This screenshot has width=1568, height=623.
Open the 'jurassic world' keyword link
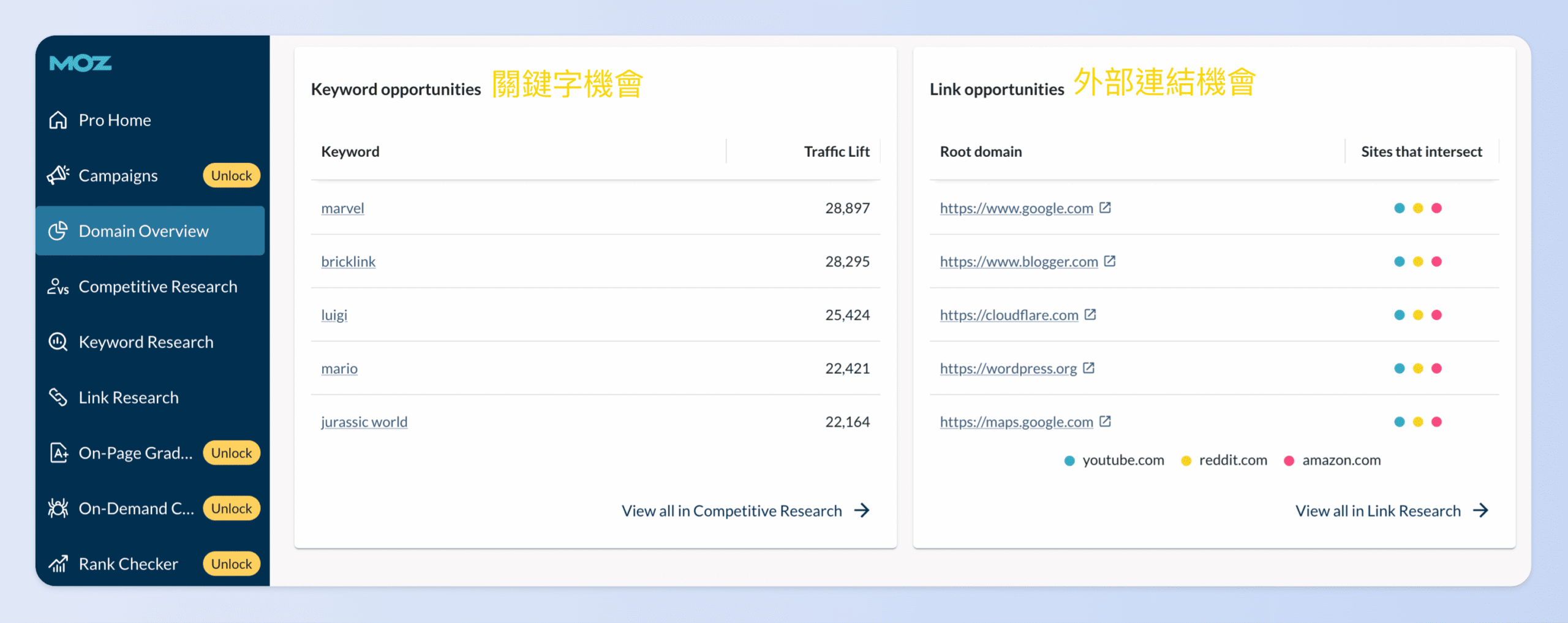tap(364, 421)
